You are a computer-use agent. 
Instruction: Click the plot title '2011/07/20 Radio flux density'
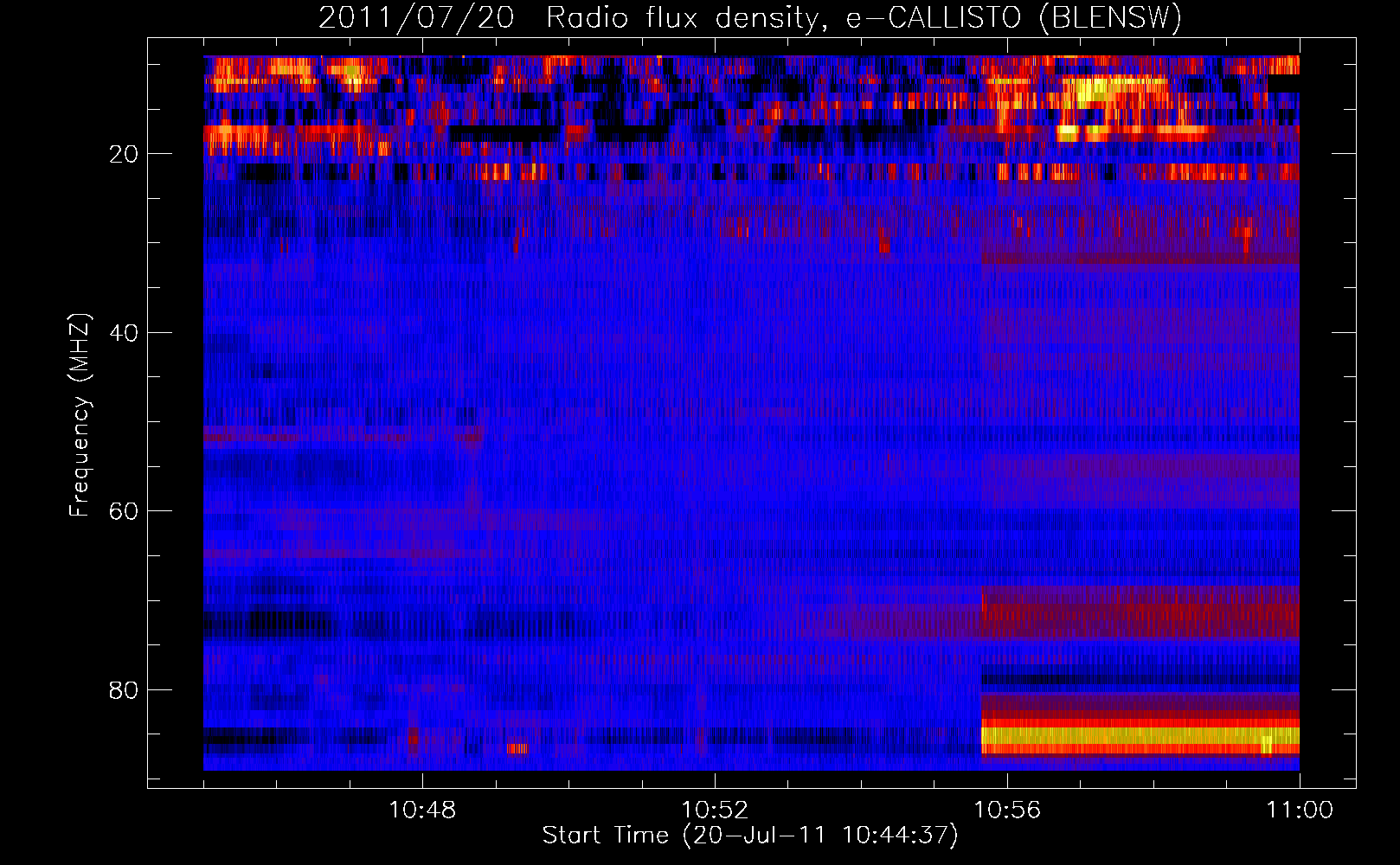pos(750,17)
